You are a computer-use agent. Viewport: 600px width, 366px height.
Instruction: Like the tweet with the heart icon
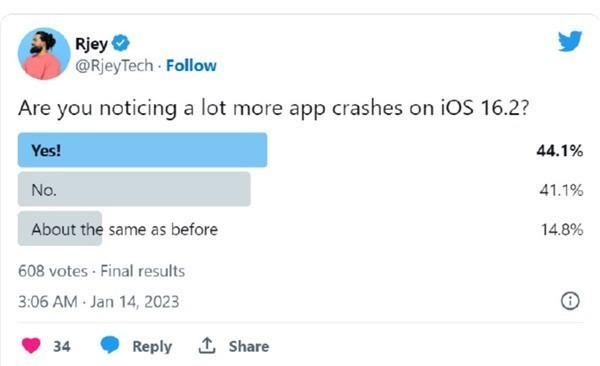click(x=31, y=345)
